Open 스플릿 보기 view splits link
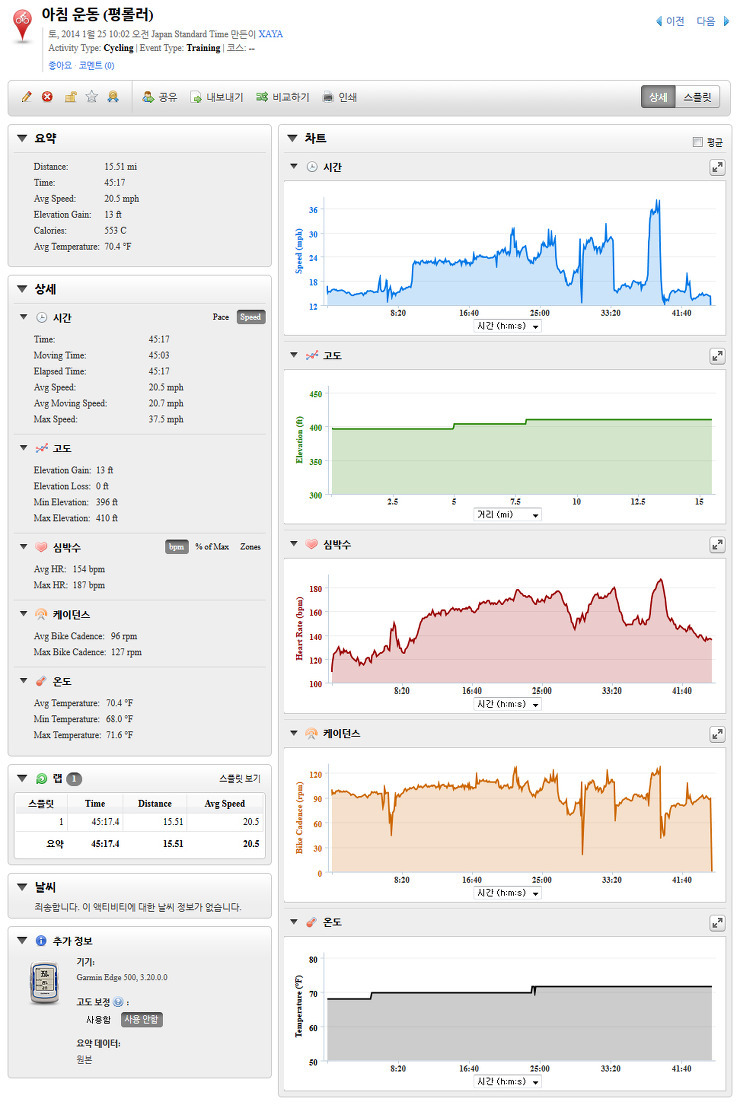Viewport: 740px width, 1105px height. pos(240,779)
